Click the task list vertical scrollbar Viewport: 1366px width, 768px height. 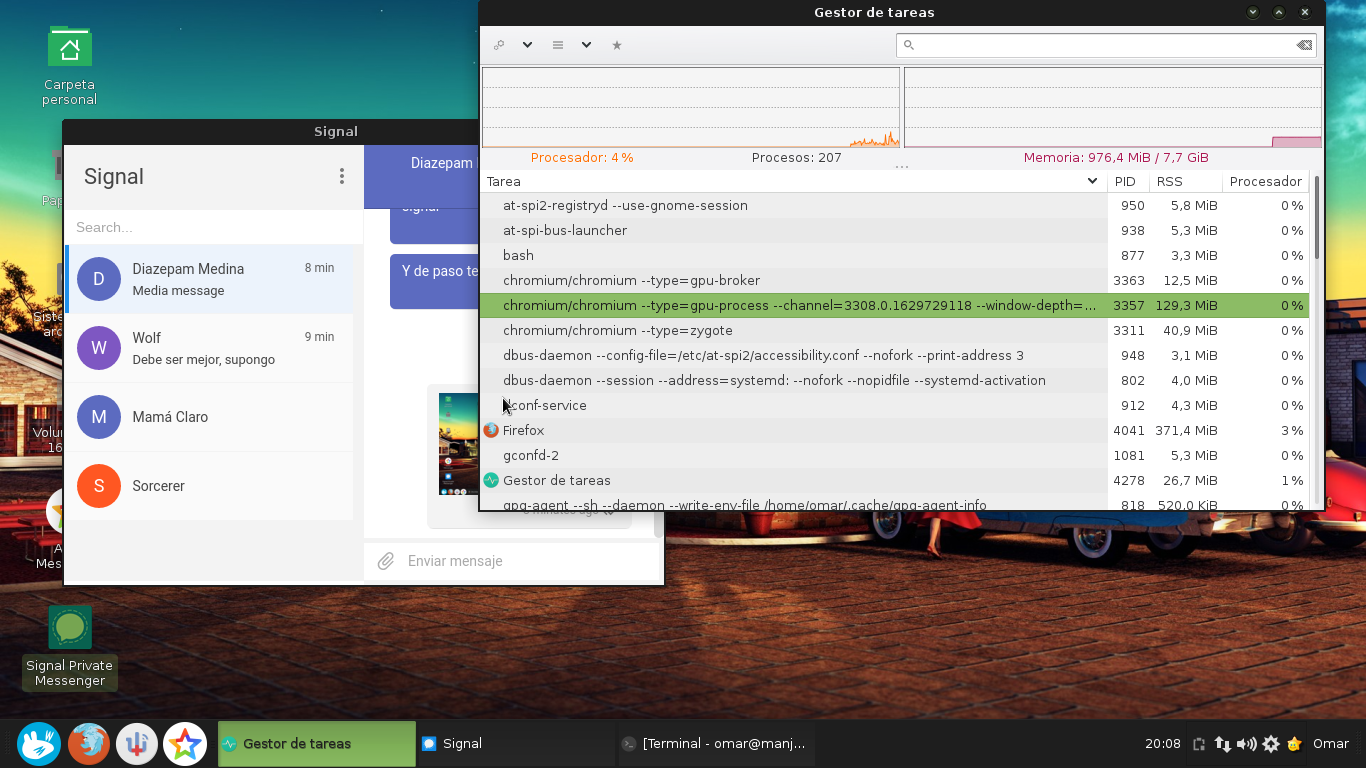click(x=1317, y=340)
